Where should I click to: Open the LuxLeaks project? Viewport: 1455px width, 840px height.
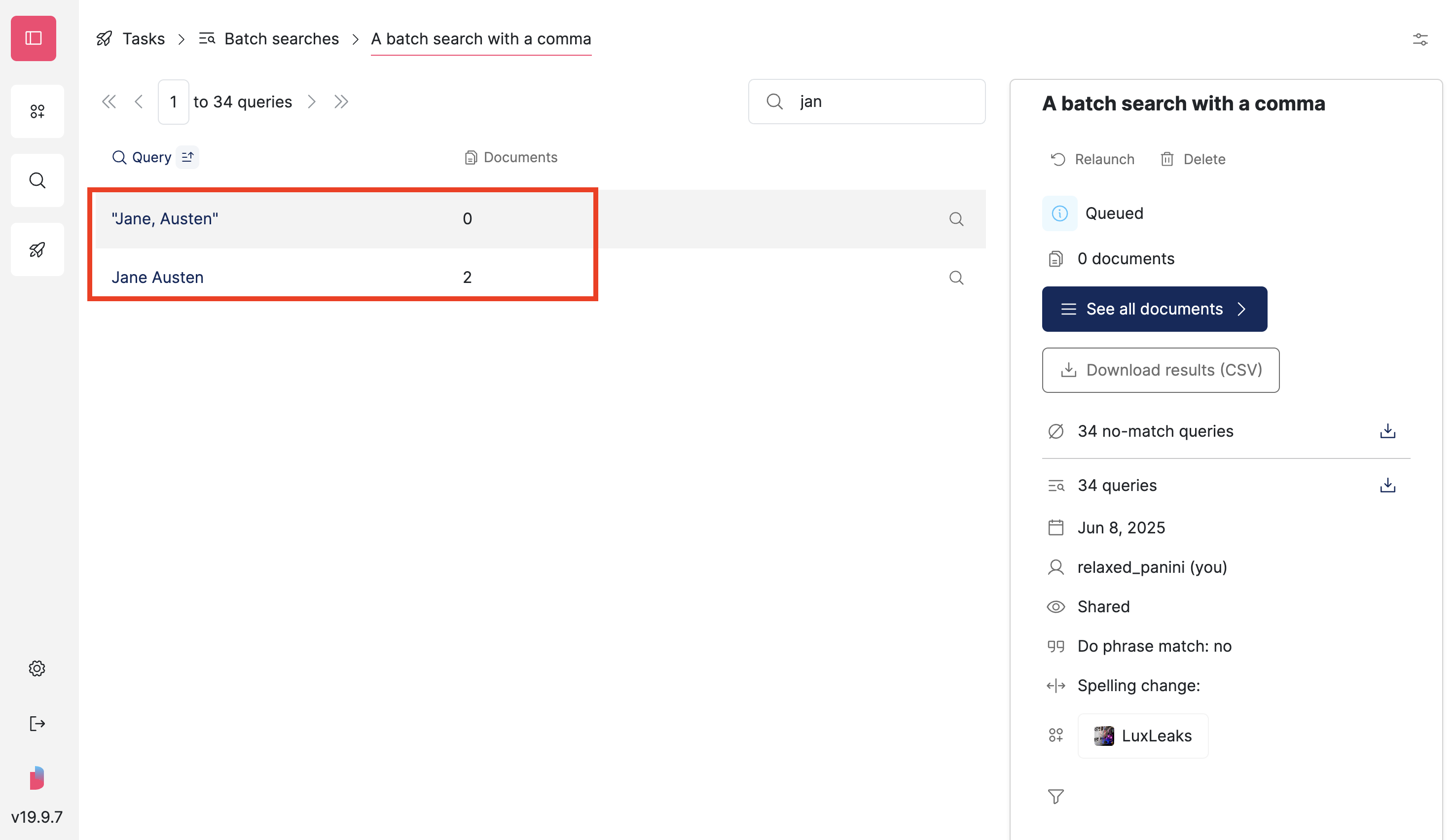1142,735
